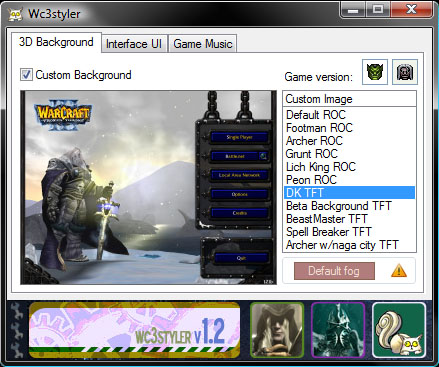Select the highlighted DK TFT entry
Image resolution: width=439 pixels, height=367 pixels.
pyautogui.click(x=349, y=193)
